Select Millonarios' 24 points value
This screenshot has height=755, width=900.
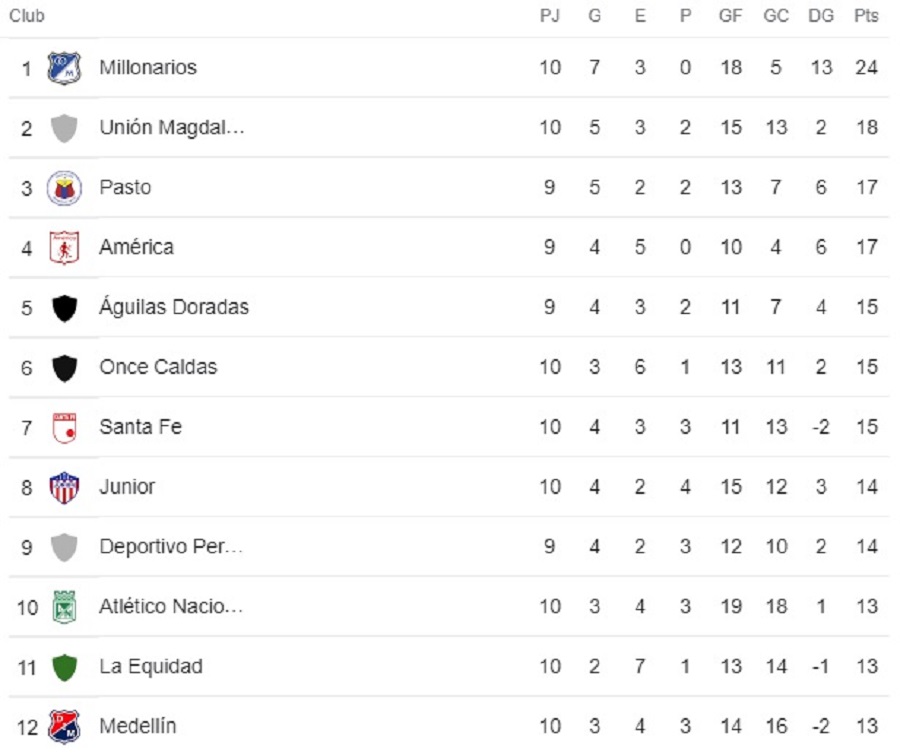pos(866,68)
